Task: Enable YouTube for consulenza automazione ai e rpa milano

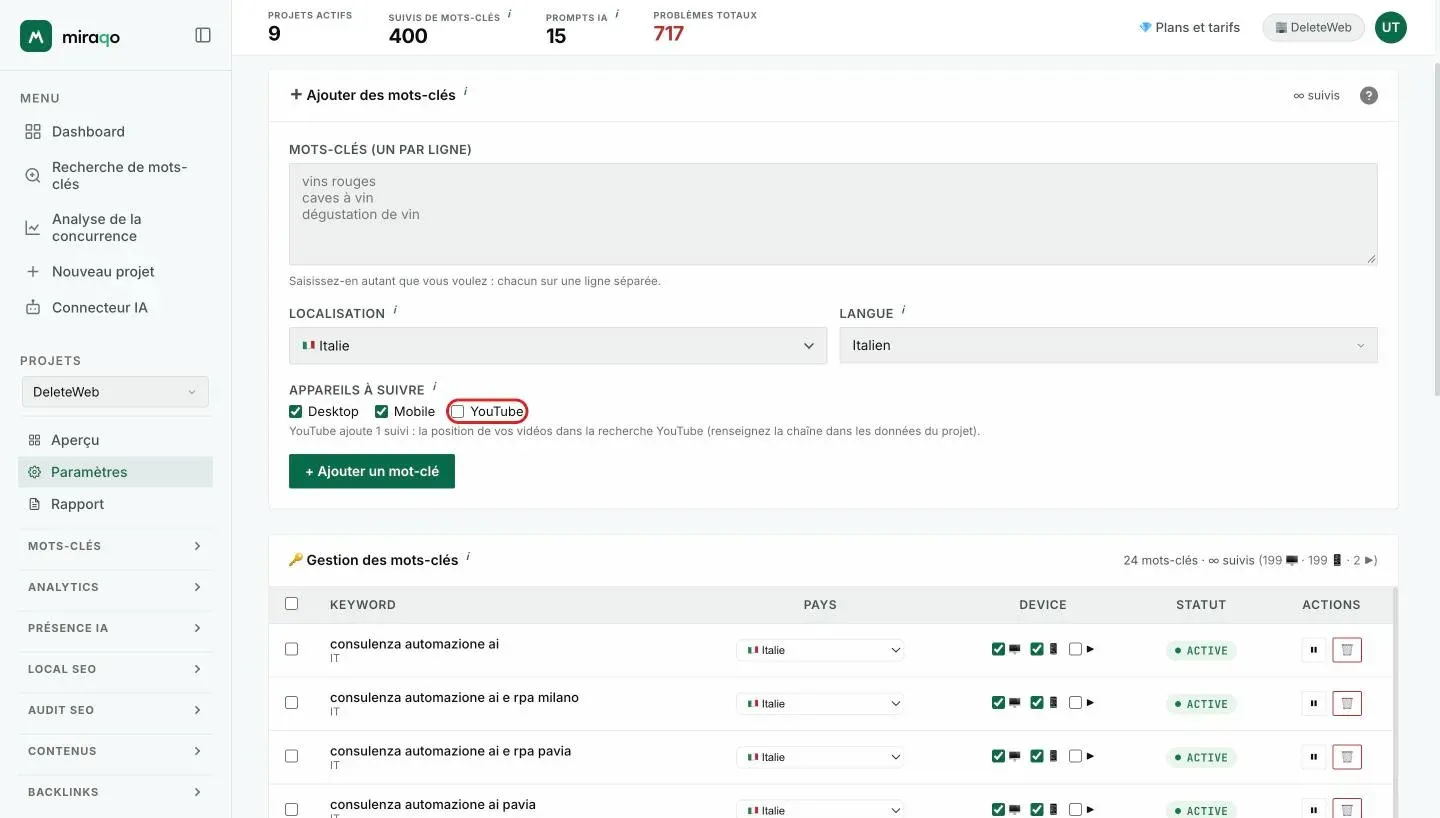Action: coord(1075,702)
